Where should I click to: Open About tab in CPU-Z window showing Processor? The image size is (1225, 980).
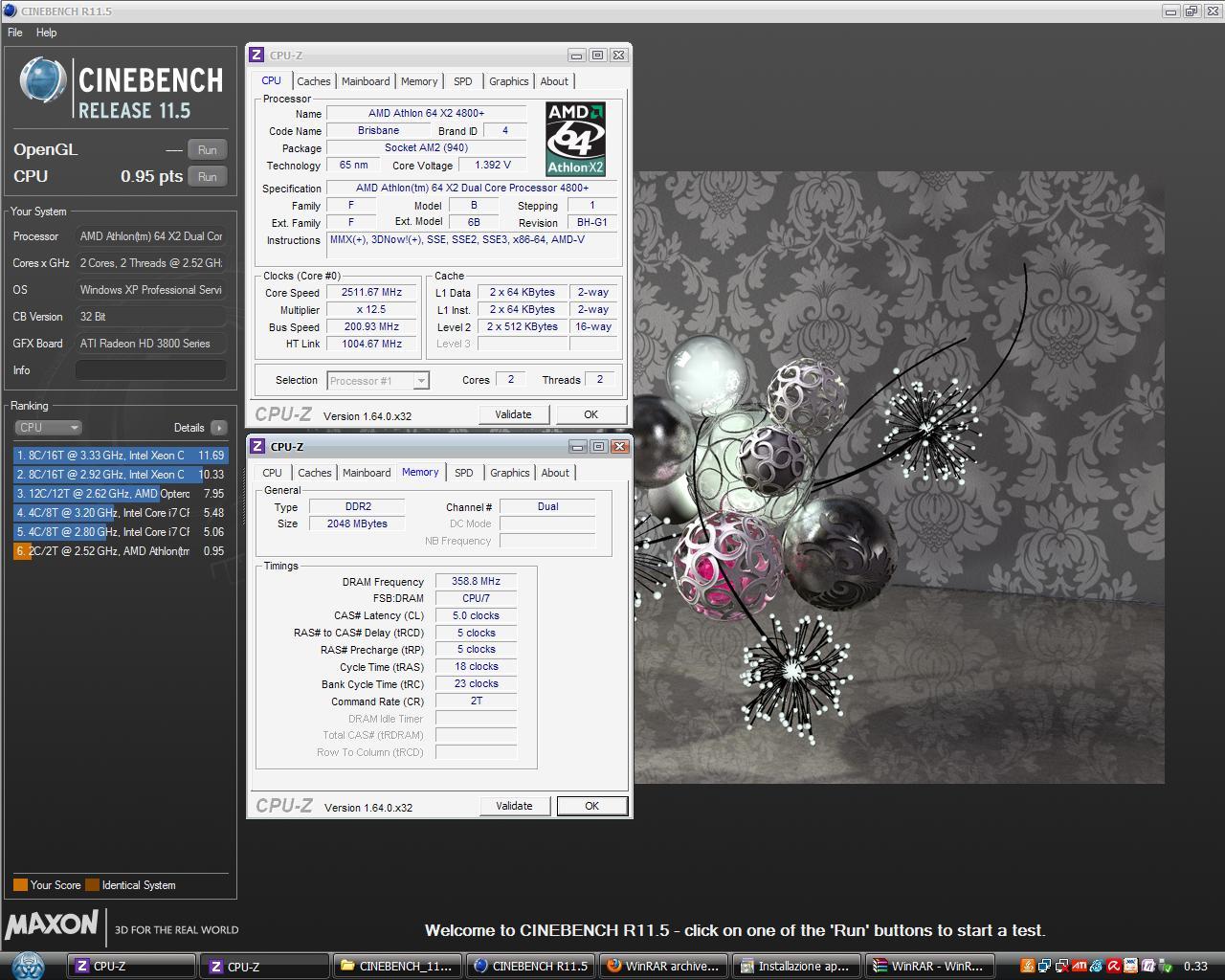coord(554,81)
